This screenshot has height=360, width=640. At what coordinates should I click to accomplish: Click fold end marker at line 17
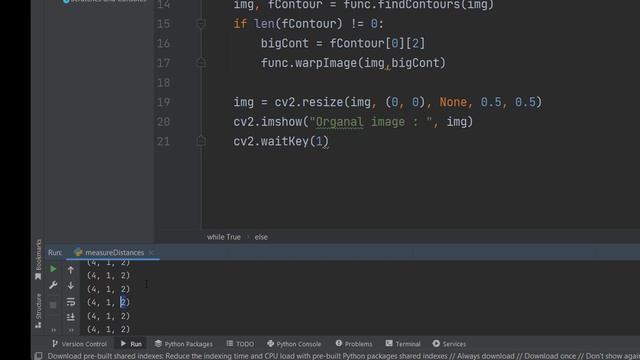pos(201,63)
